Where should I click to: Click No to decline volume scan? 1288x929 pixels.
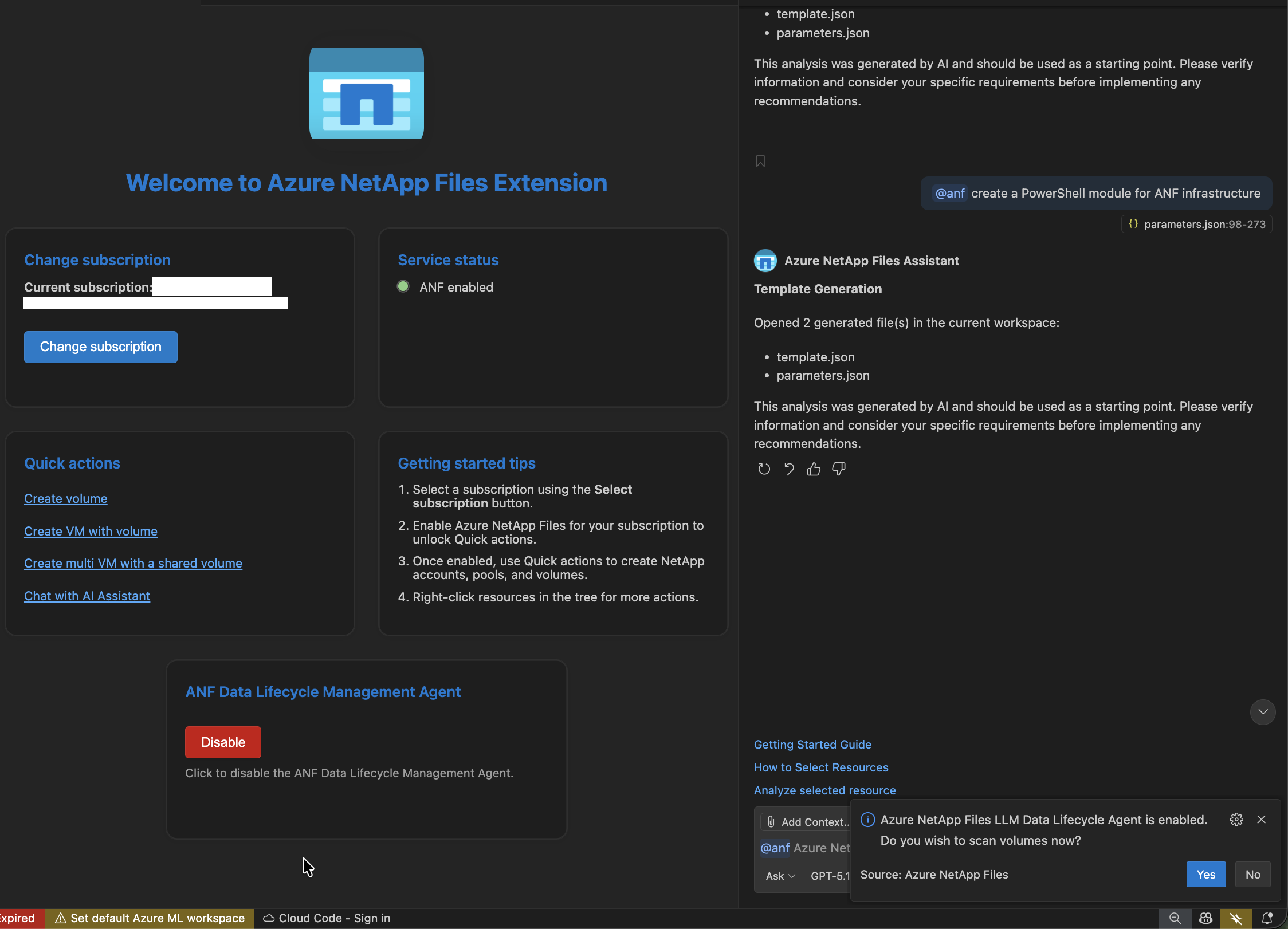click(1253, 875)
